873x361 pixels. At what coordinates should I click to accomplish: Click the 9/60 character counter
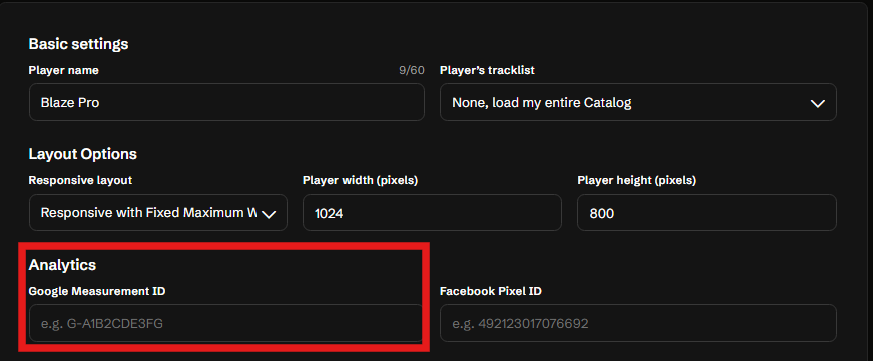point(411,70)
